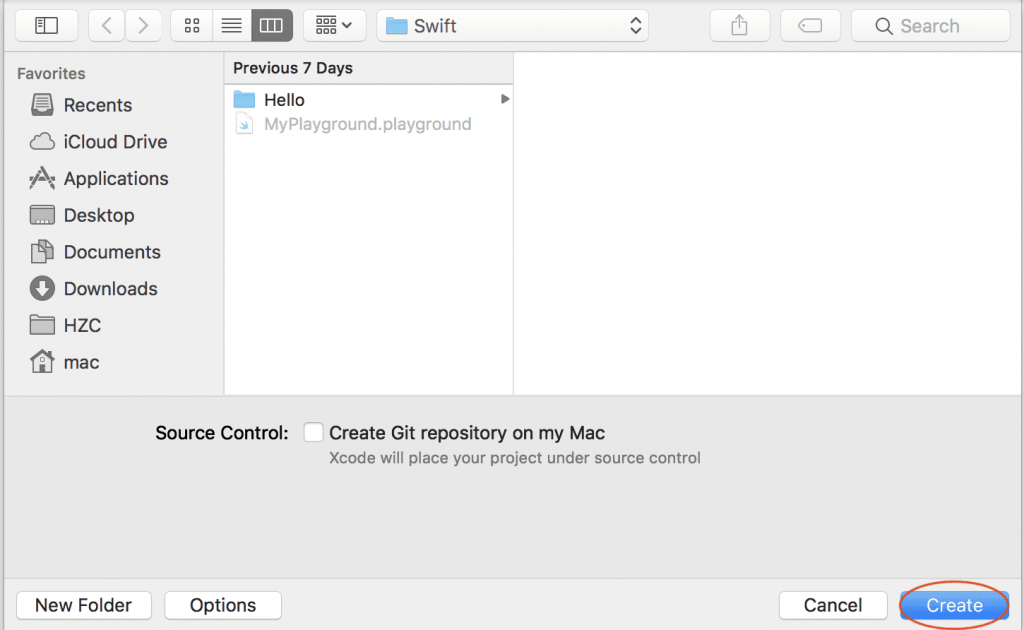Switch to column view
Viewport: 1024px width, 630px height.
(271, 26)
